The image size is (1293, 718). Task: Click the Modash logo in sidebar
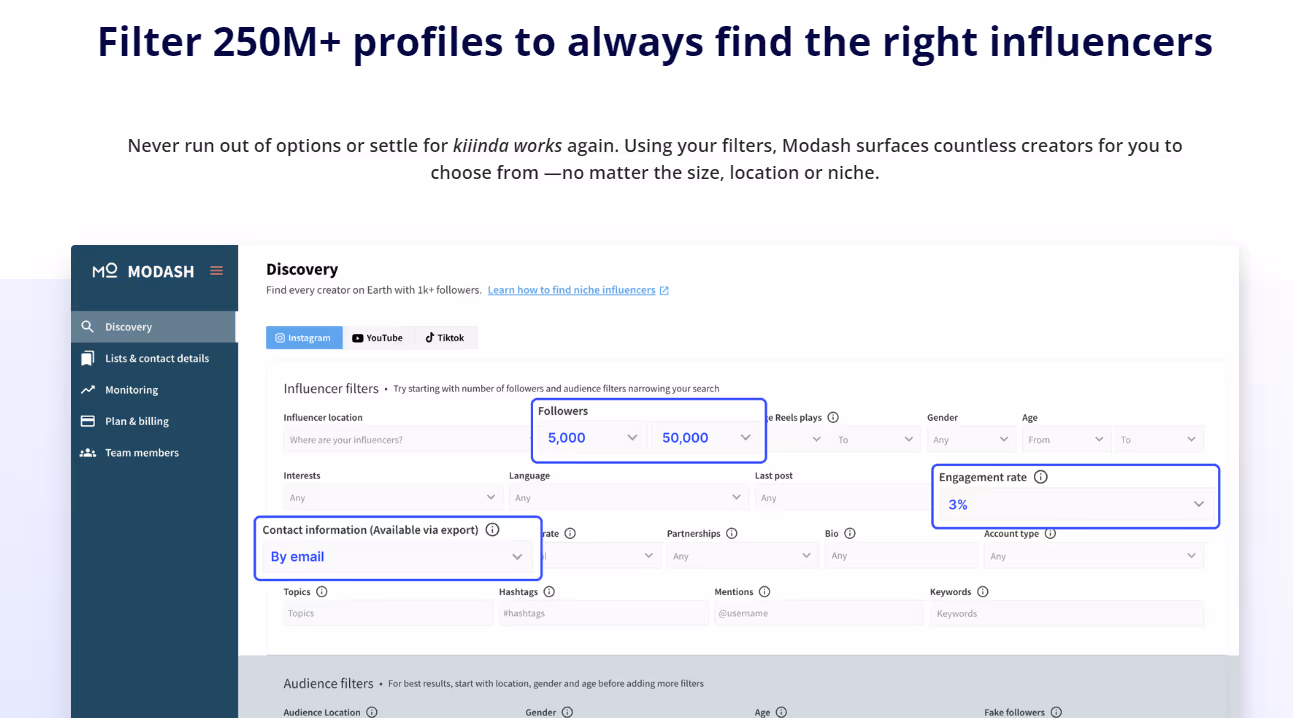(143, 271)
